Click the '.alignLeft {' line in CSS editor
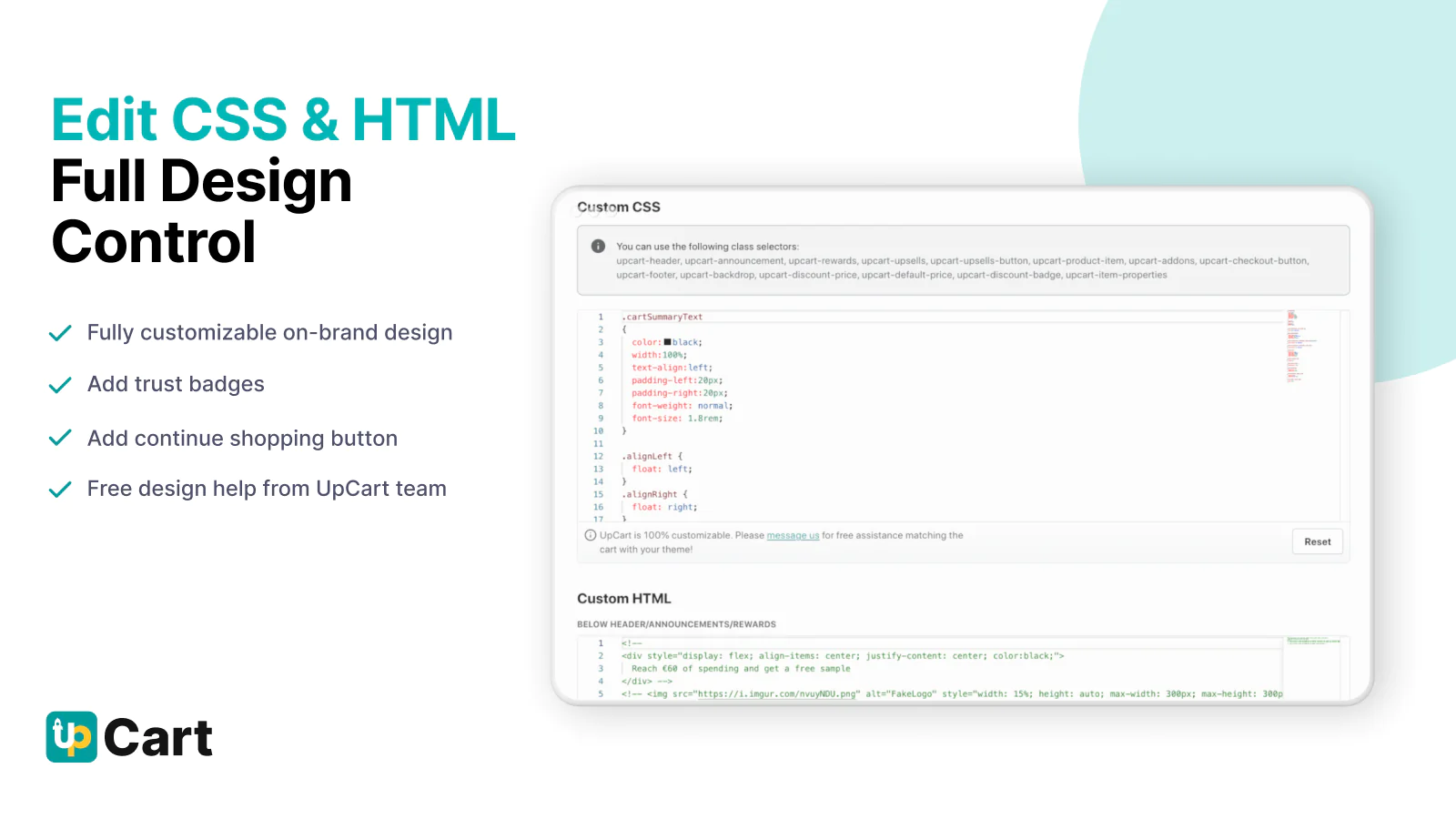This screenshot has height=819, width=1456. pyautogui.click(x=652, y=457)
